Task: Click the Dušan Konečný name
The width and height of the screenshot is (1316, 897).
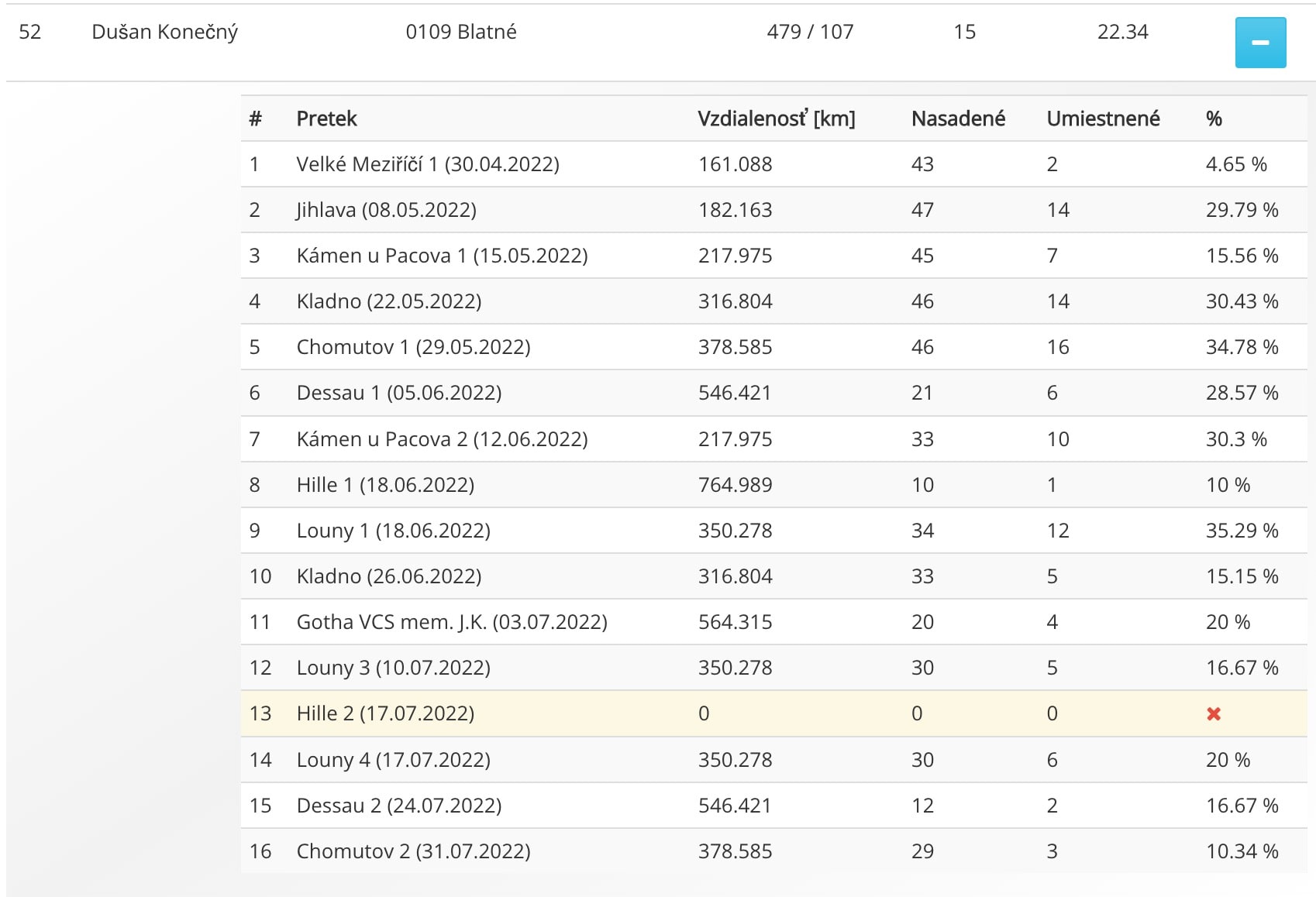Action: (164, 32)
